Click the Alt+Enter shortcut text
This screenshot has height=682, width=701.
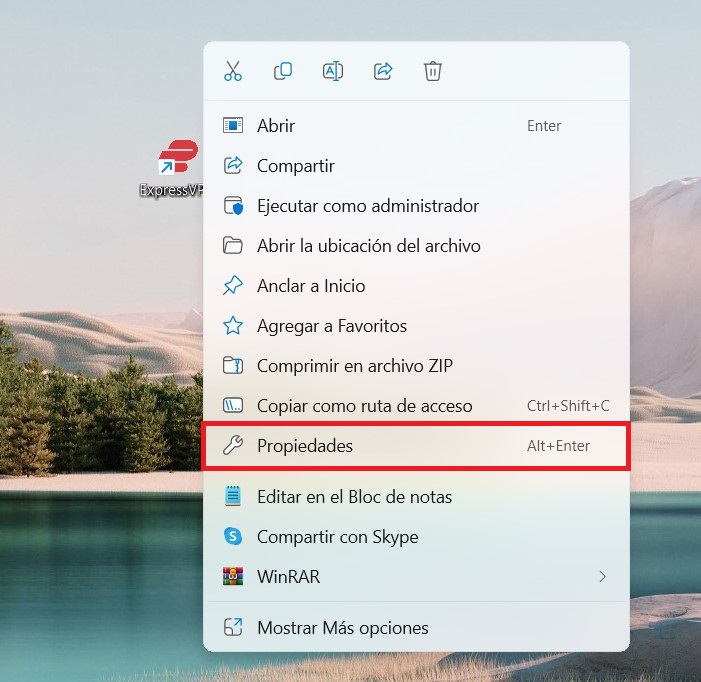pos(558,446)
